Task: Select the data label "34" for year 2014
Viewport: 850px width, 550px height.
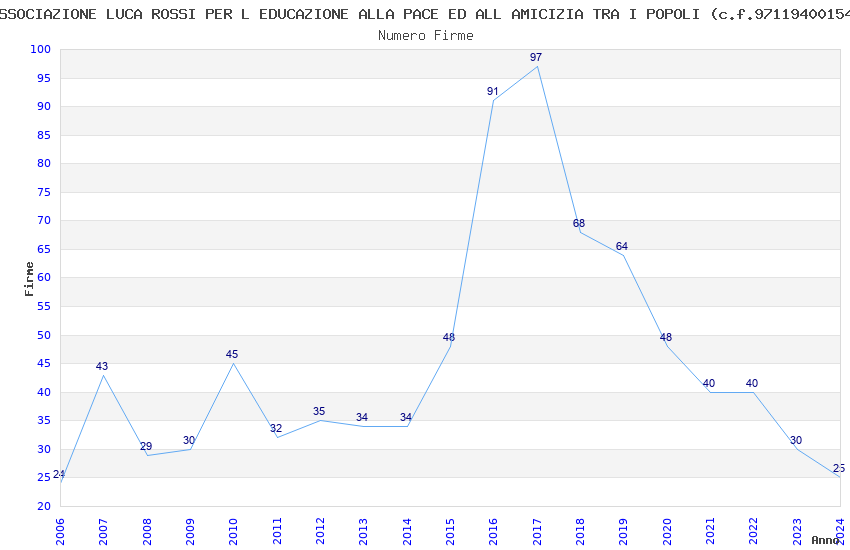Action: click(405, 417)
